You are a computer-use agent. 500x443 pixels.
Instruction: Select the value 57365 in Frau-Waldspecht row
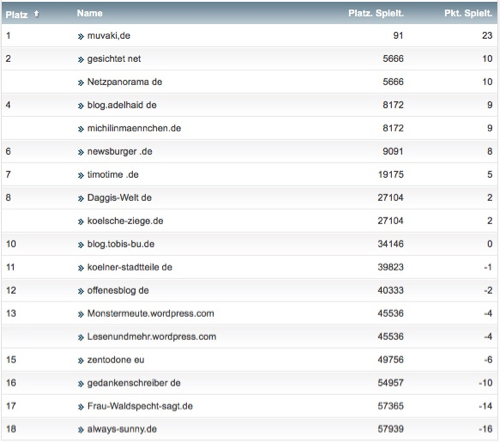[391, 406]
